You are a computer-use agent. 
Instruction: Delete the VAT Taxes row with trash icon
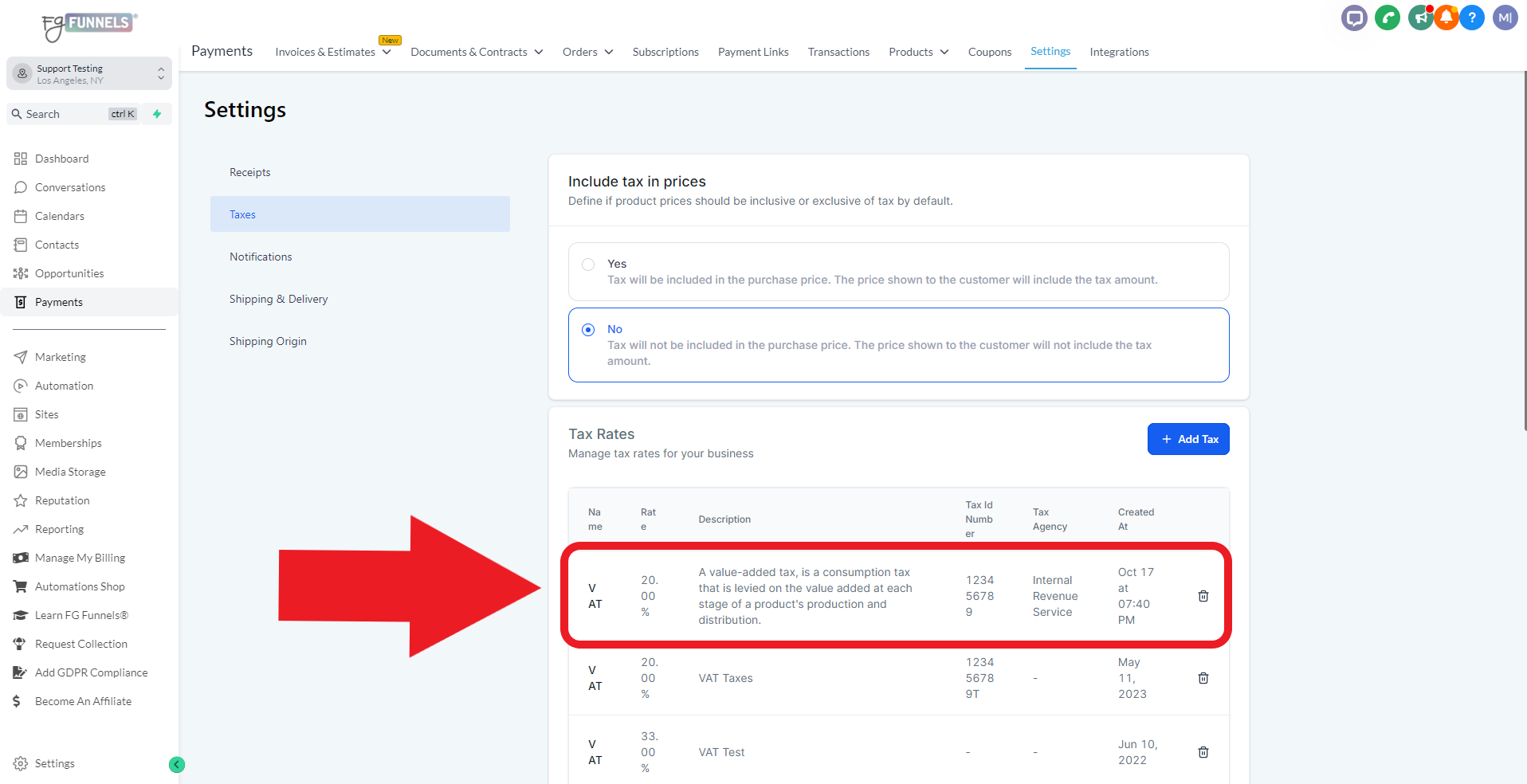[1203, 678]
